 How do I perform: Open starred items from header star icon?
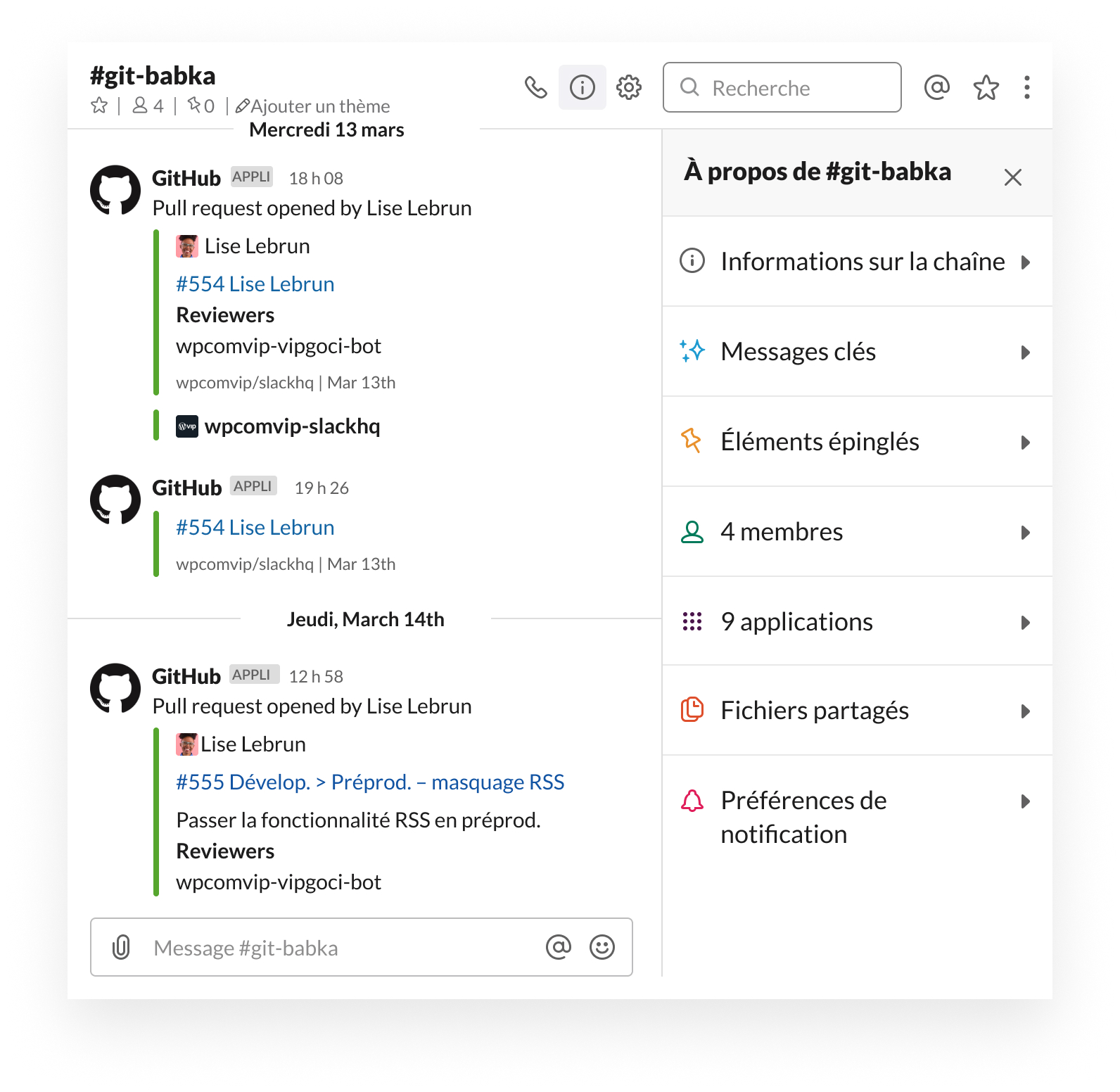pos(986,87)
